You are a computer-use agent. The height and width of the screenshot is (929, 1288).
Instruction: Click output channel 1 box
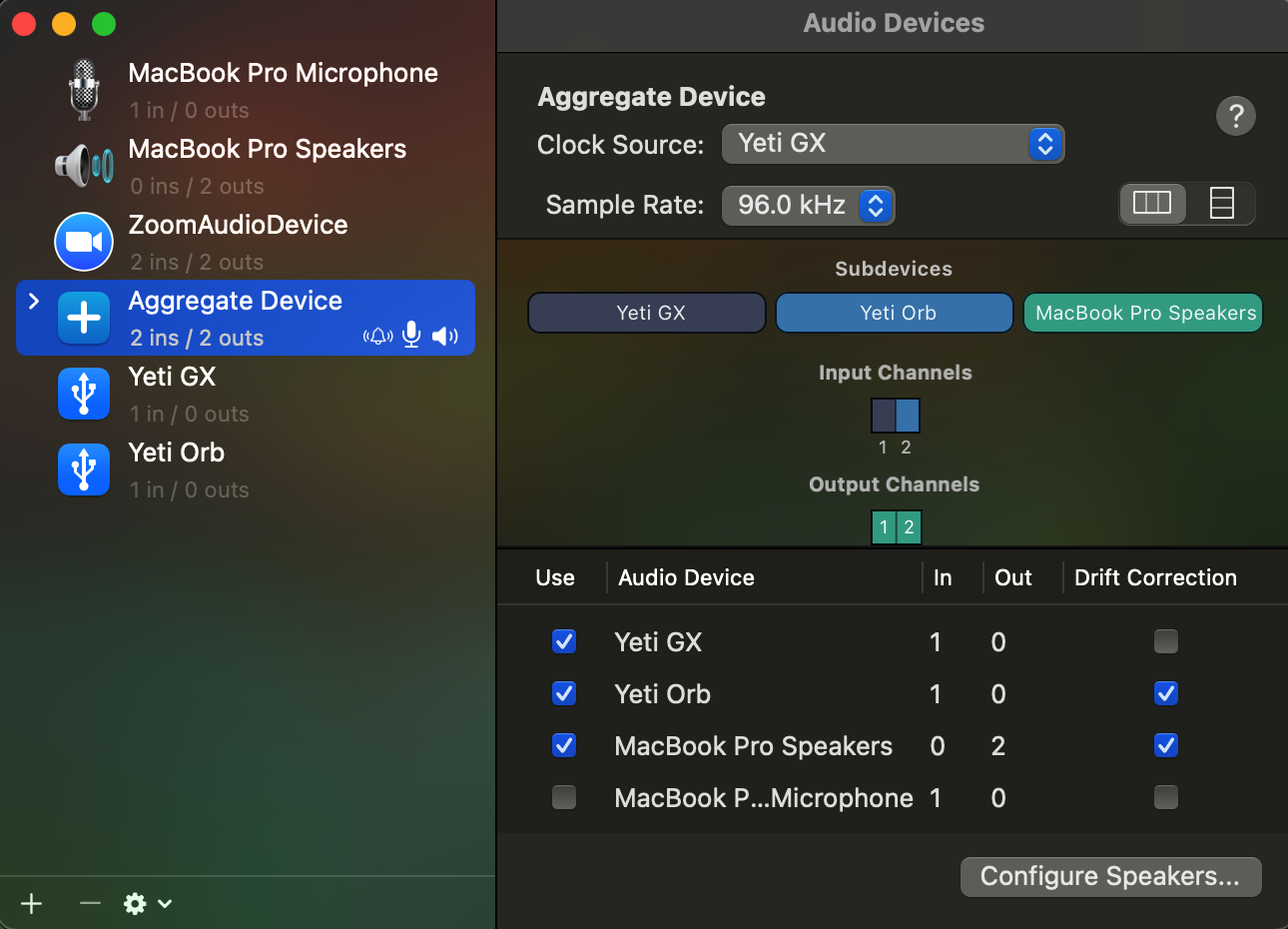point(884,527)
